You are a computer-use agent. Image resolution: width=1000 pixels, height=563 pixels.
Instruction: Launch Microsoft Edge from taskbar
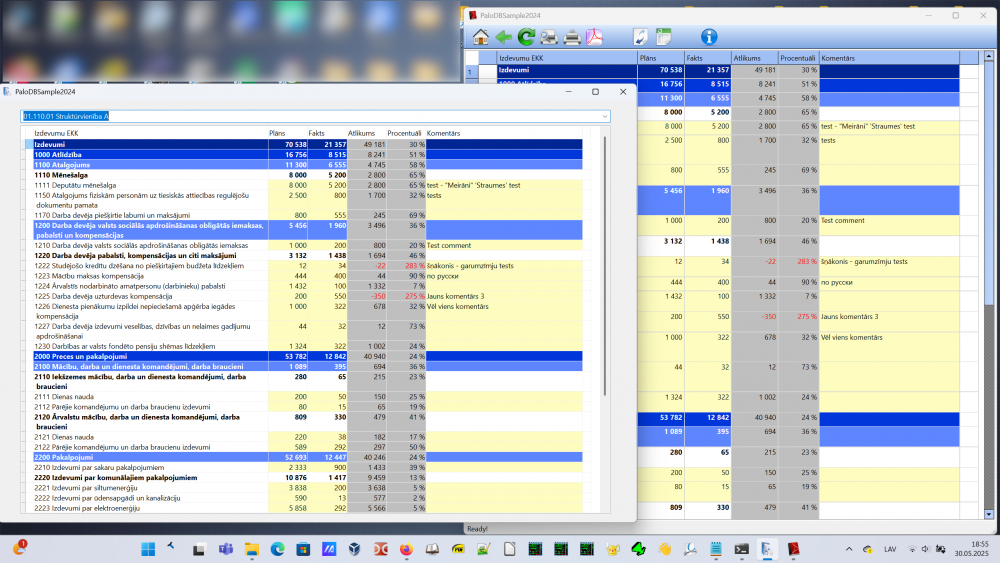277,549
